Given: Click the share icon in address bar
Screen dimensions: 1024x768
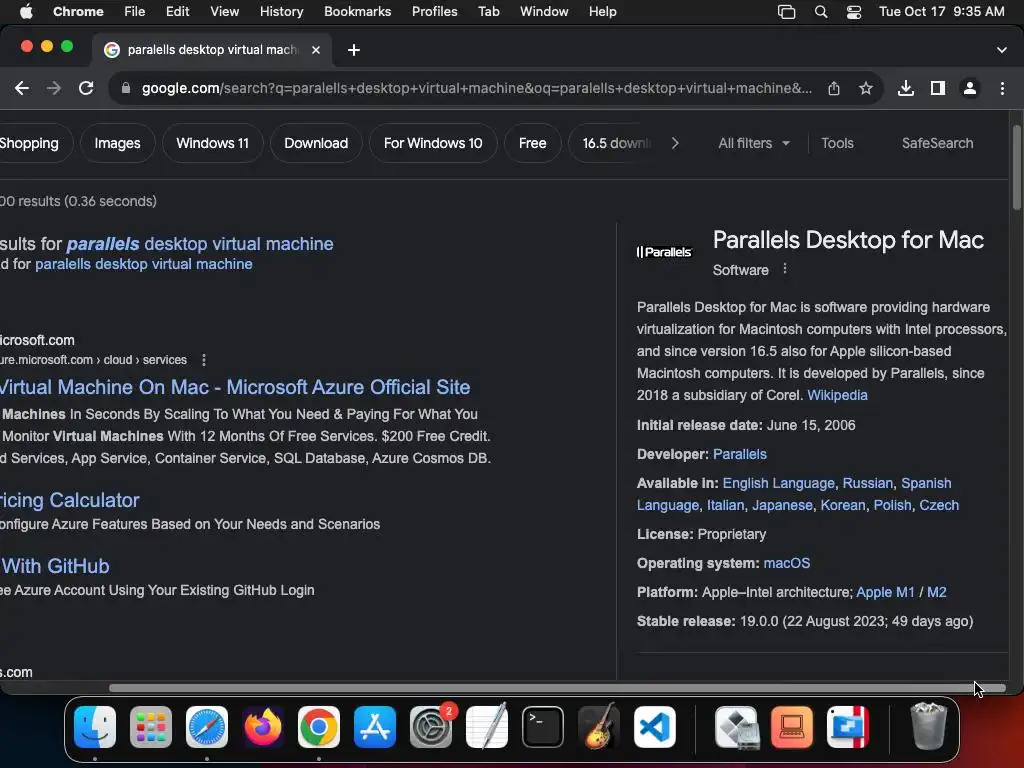Looking at the screenshot, I should [x=834, y=88].
